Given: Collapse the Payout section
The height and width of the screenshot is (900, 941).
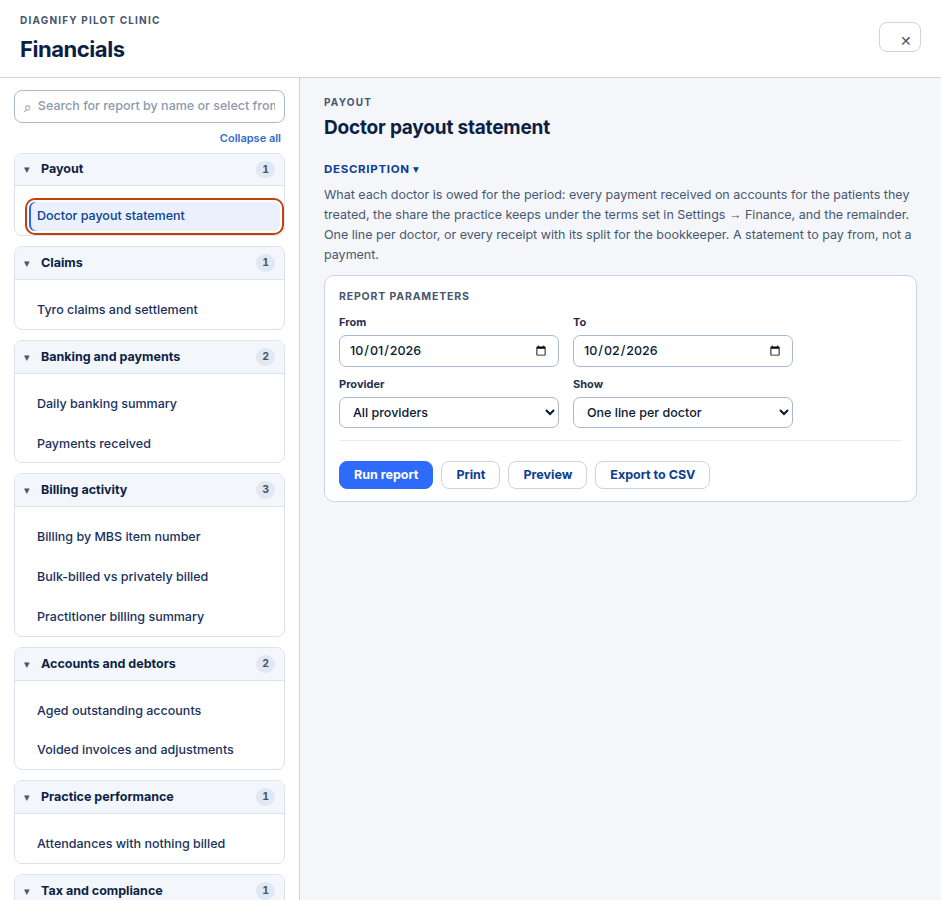Looking at the screenshot, I should click(149, 169).
